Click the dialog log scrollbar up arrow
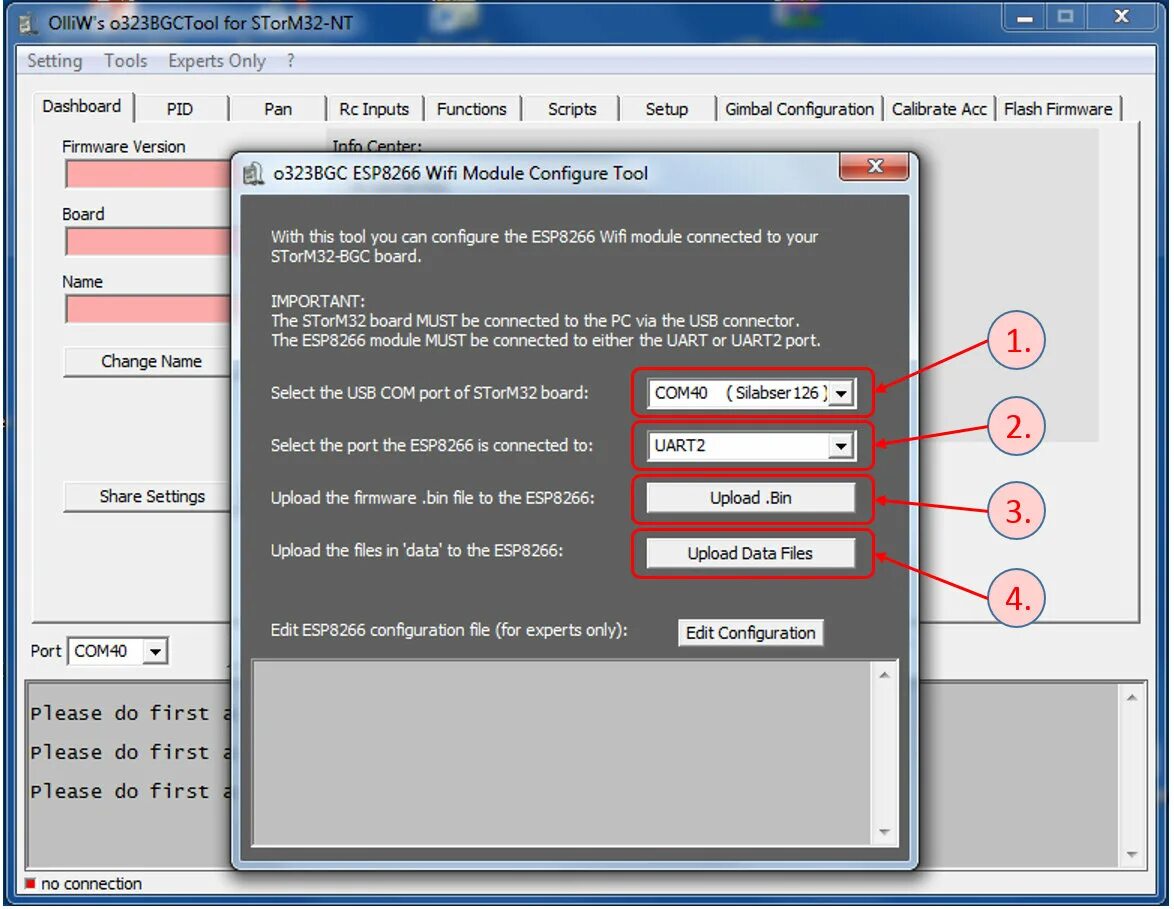This screenshot has height=909, width=1174. 884,675
